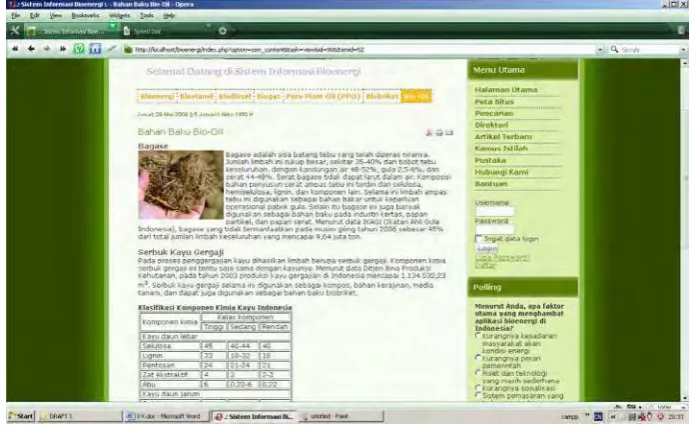Close the Sistem Informasi tab
This screenshot has width=695, height=430.
pyautogui.click(x=113, y=27)
